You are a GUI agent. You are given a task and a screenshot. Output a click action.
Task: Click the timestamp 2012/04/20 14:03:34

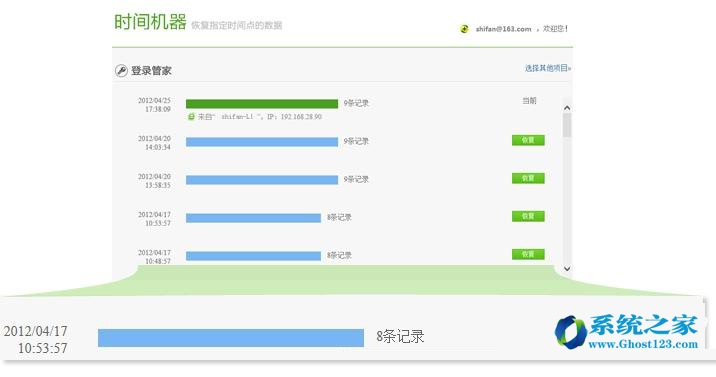click(x=154, y=142)
